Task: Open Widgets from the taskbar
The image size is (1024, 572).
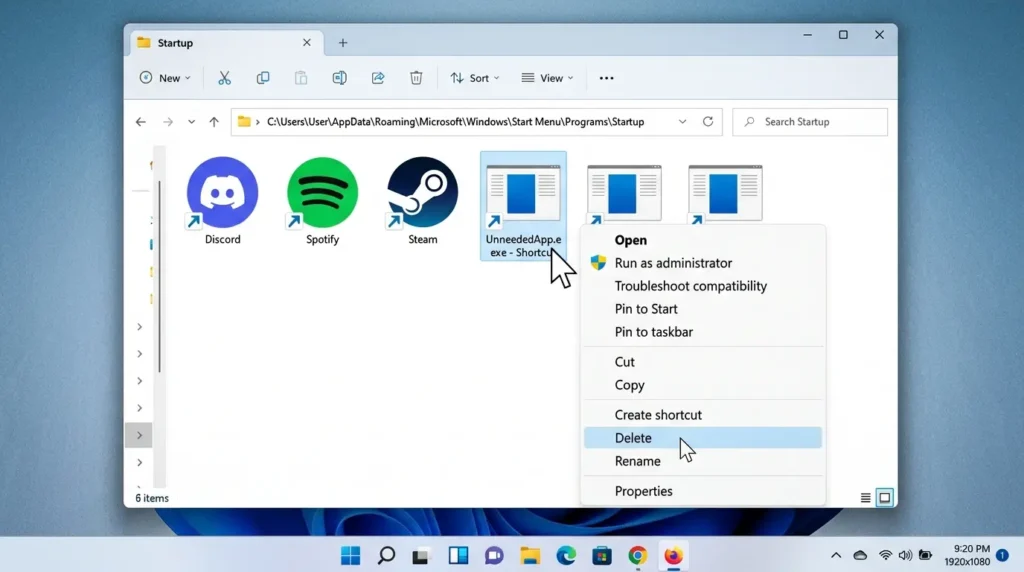Action: 458,556
